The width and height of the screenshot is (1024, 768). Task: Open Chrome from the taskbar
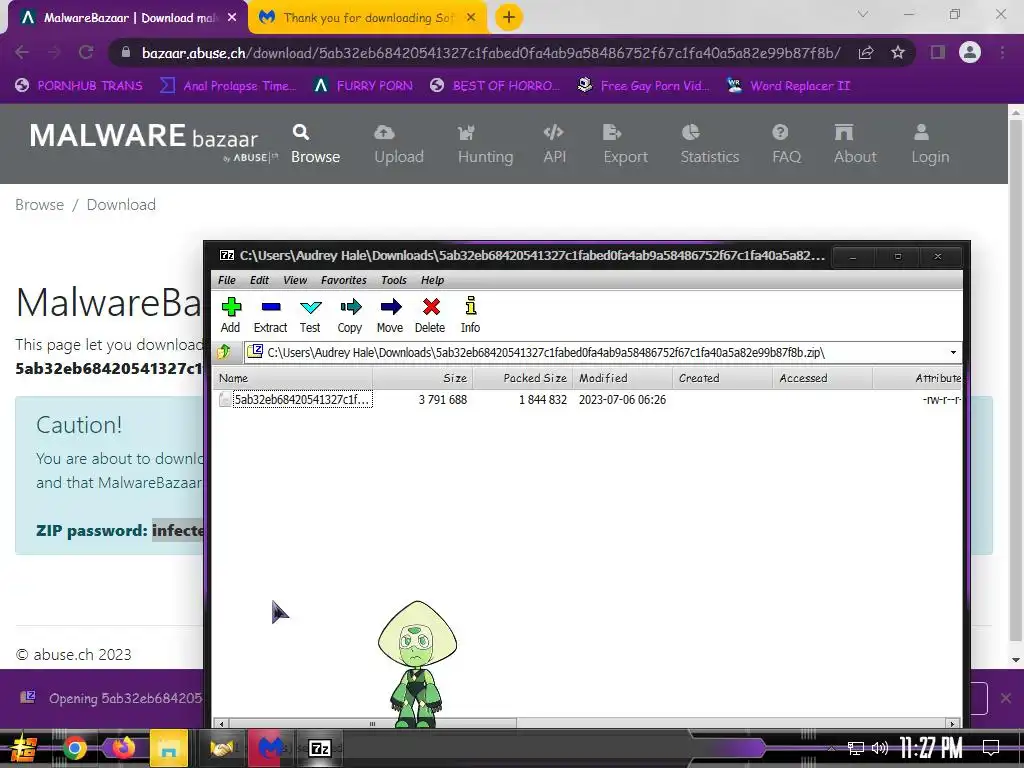[75, 748]
